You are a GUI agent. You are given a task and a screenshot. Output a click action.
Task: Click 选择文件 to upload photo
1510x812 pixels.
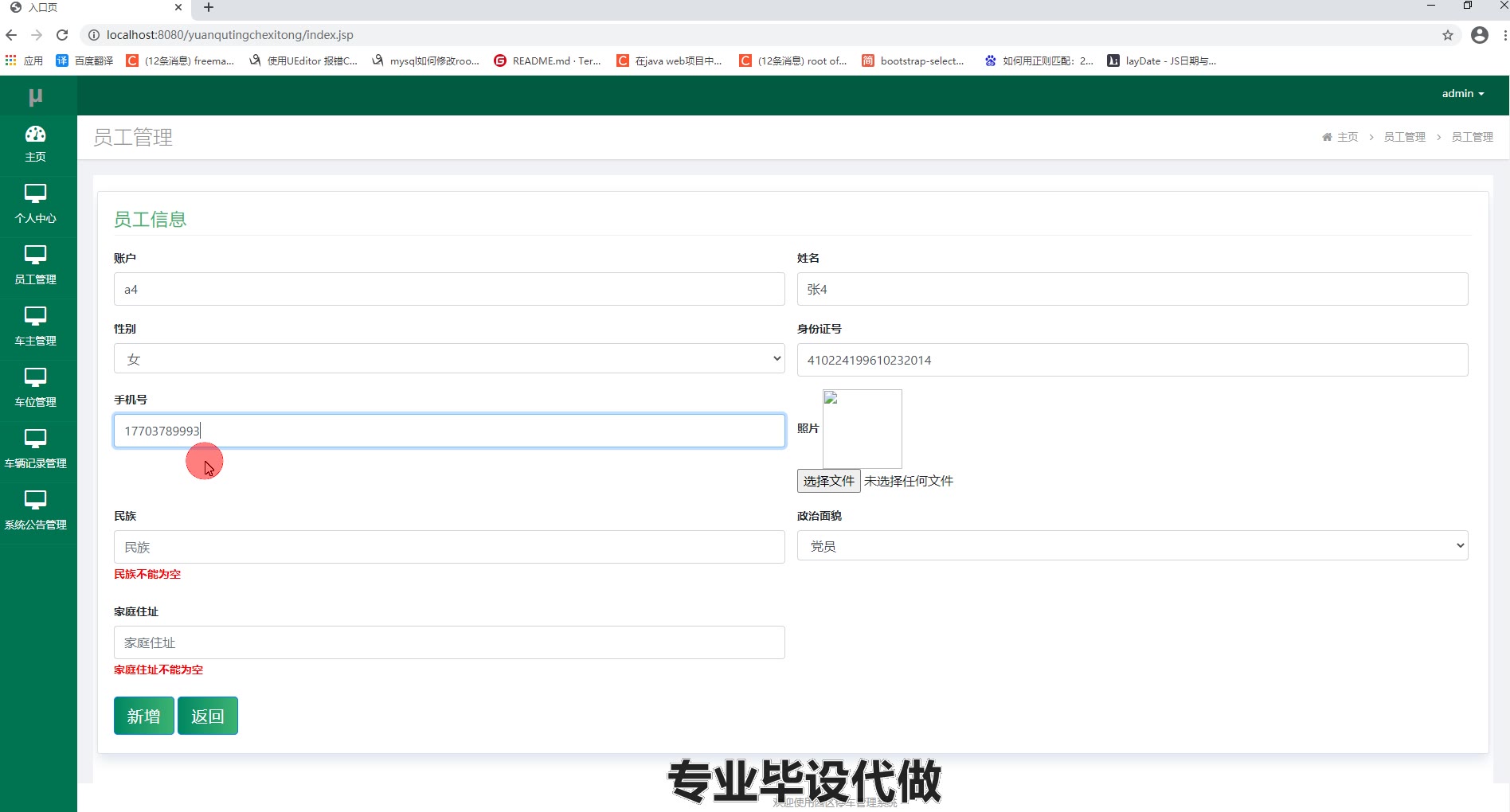[829, 481]
